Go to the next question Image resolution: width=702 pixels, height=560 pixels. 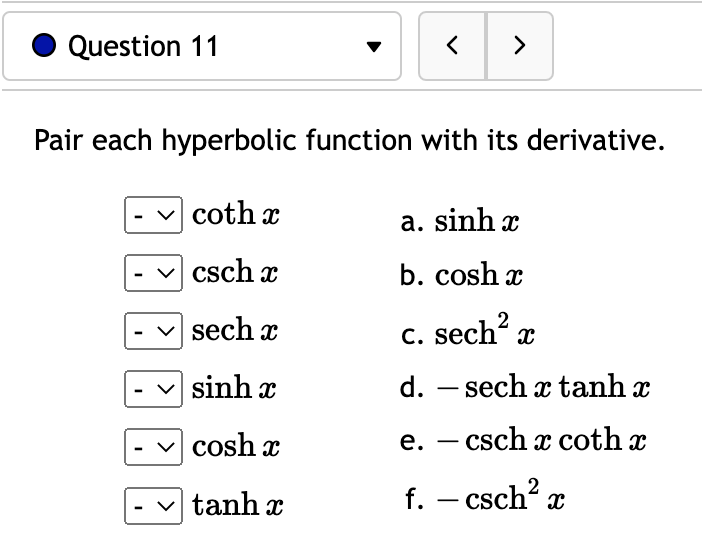[x=520, y=46]
